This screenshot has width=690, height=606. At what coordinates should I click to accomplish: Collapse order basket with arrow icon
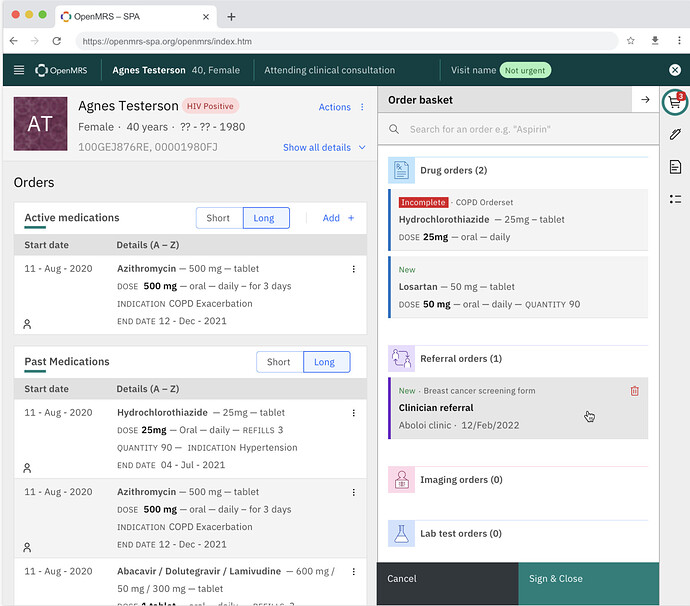coord(645,100)
